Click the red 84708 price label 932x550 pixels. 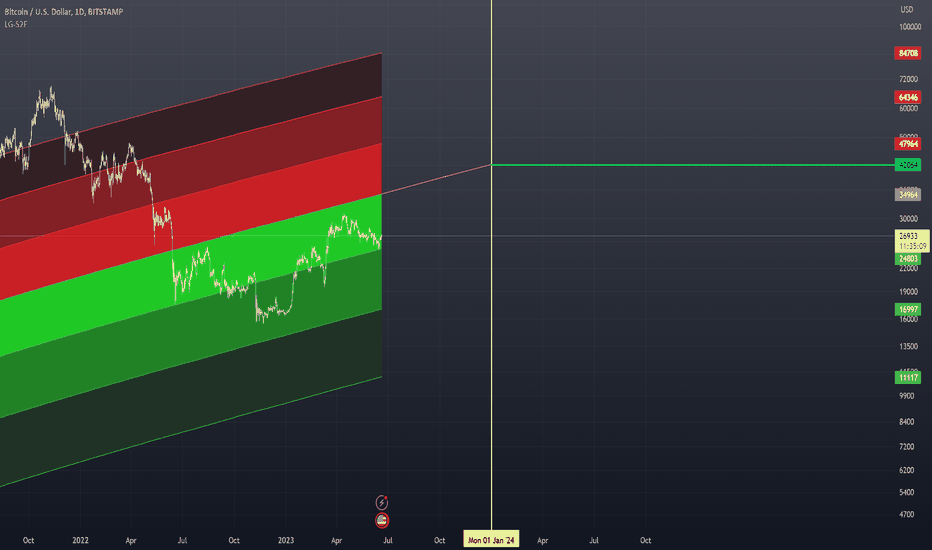pos(908,54)
